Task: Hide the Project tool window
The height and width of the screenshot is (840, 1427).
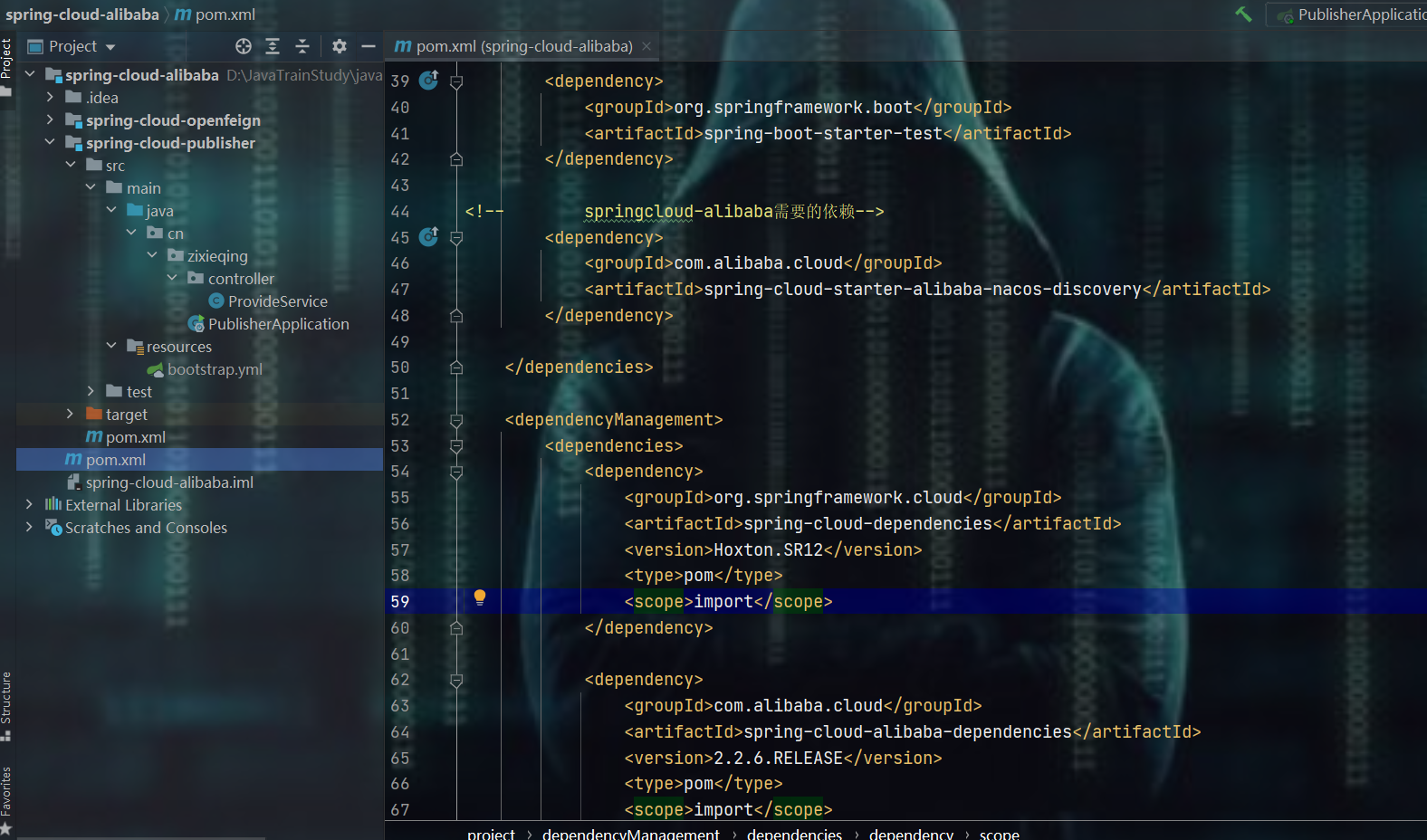Action: coord(369,46)
